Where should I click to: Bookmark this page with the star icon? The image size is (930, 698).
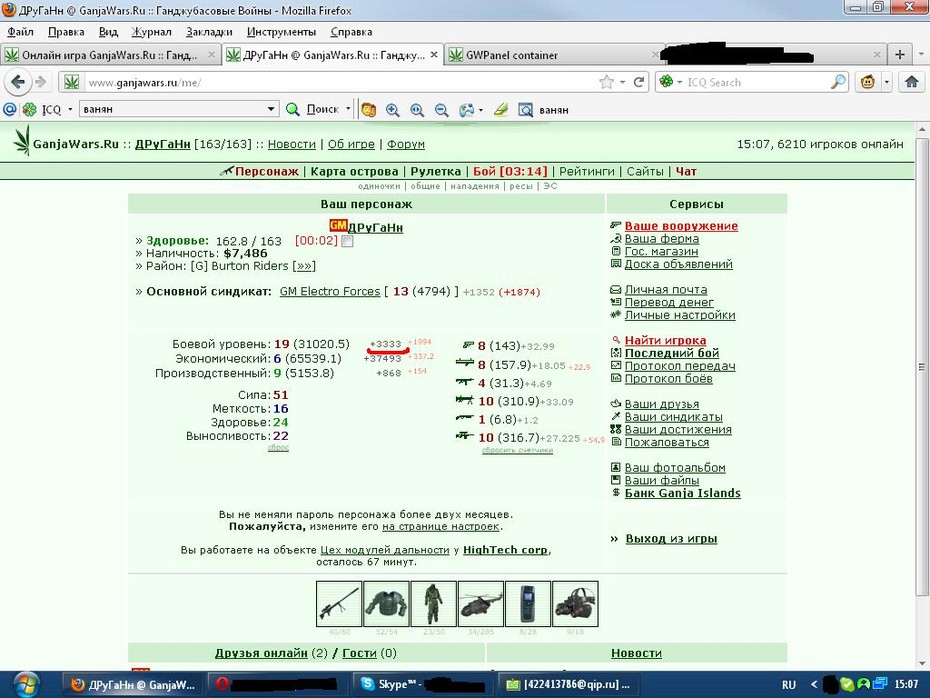pos(606,82)
